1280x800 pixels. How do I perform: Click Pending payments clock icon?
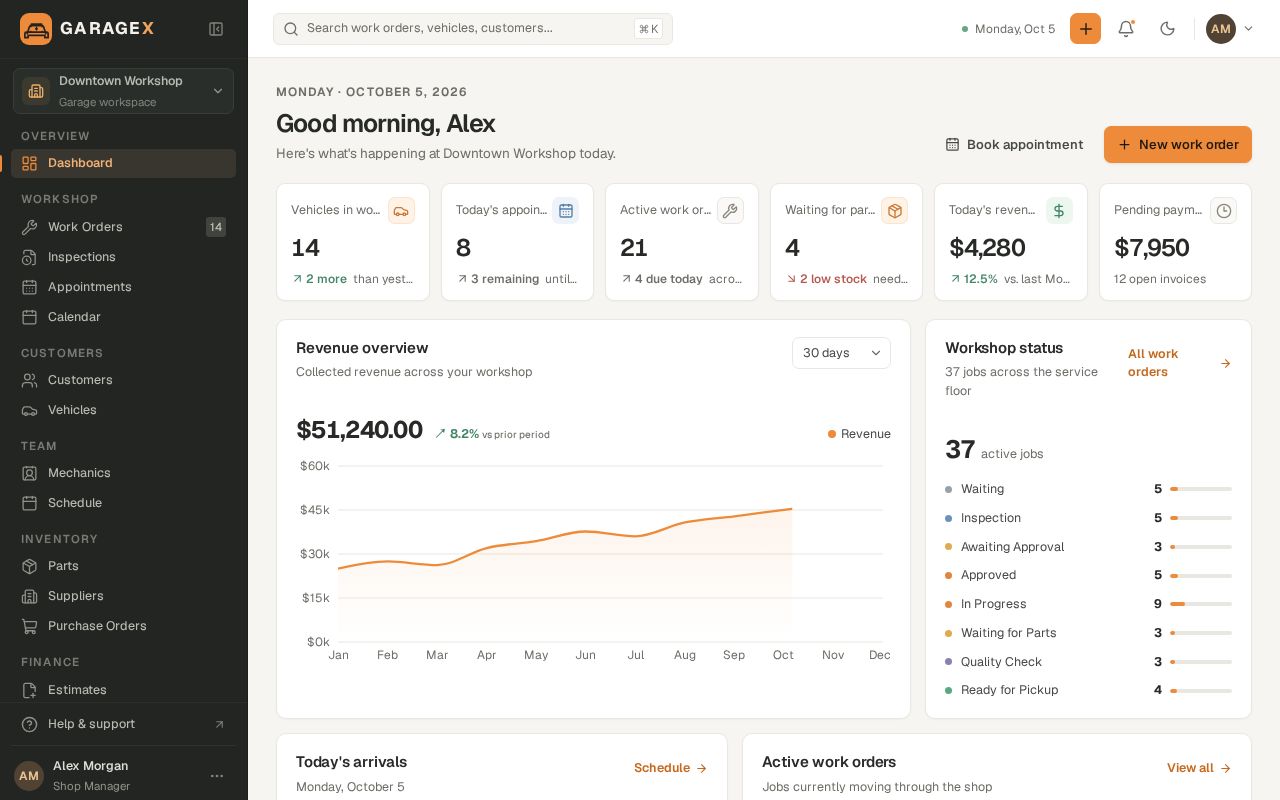(1223, 210)
